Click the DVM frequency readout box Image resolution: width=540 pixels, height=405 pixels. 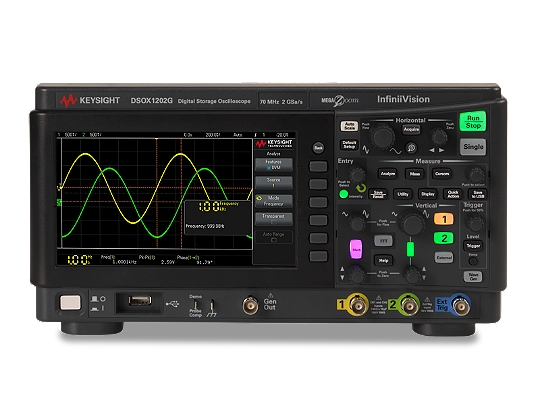[x=218, y=218]
